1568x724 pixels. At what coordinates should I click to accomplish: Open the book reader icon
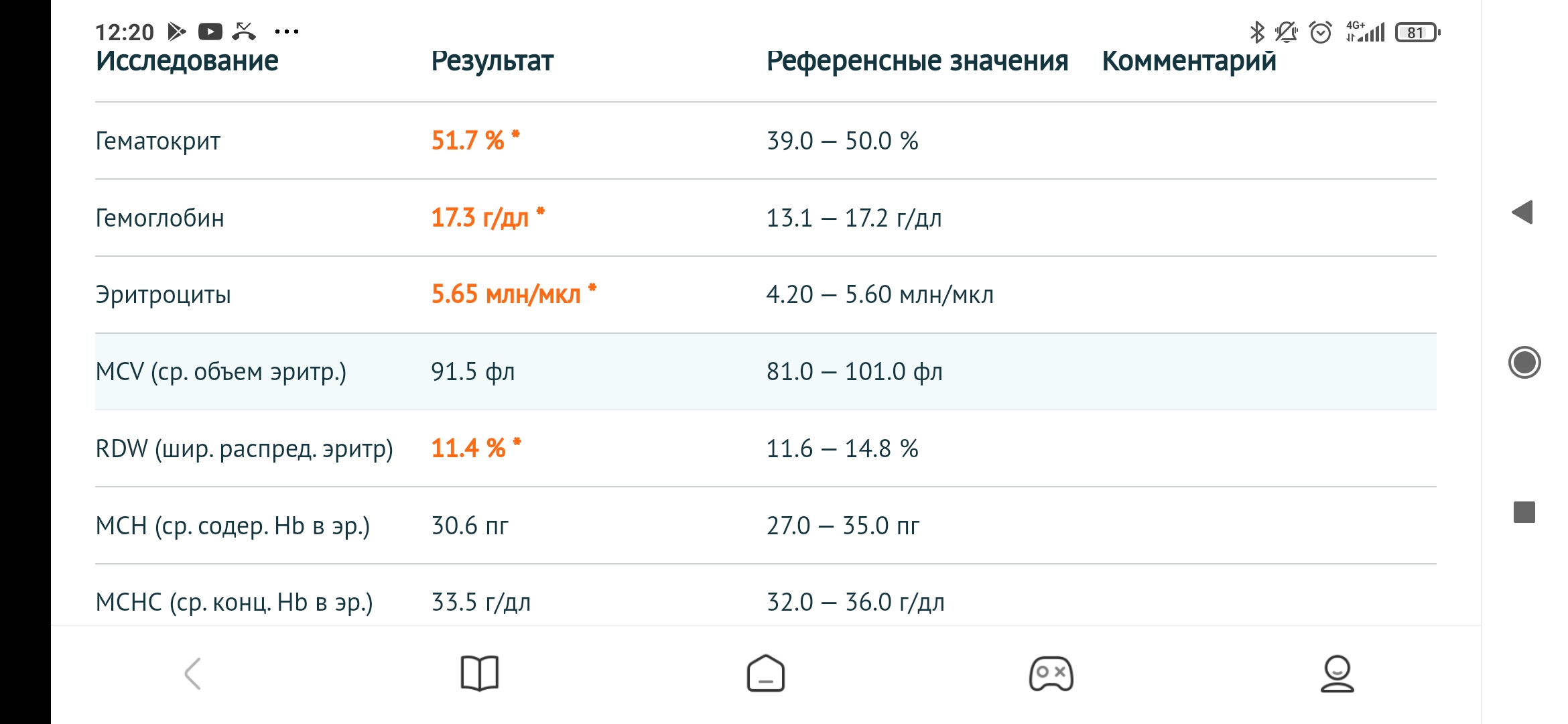[x=480, y=673]
